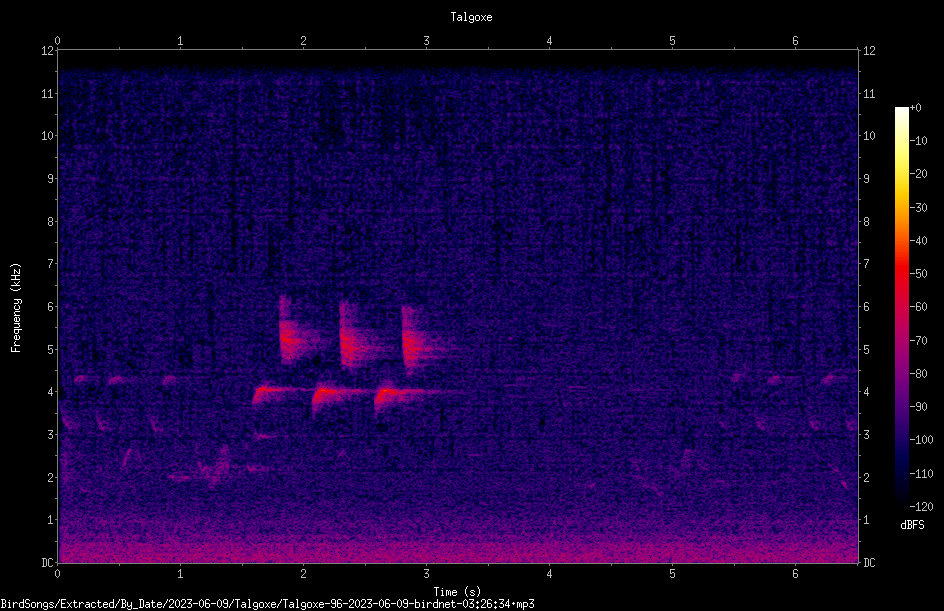The width and height of the screenshot is (944, 611).
Task: Click the 3 second tick on bottom time axis
Action: pos(426,574)
